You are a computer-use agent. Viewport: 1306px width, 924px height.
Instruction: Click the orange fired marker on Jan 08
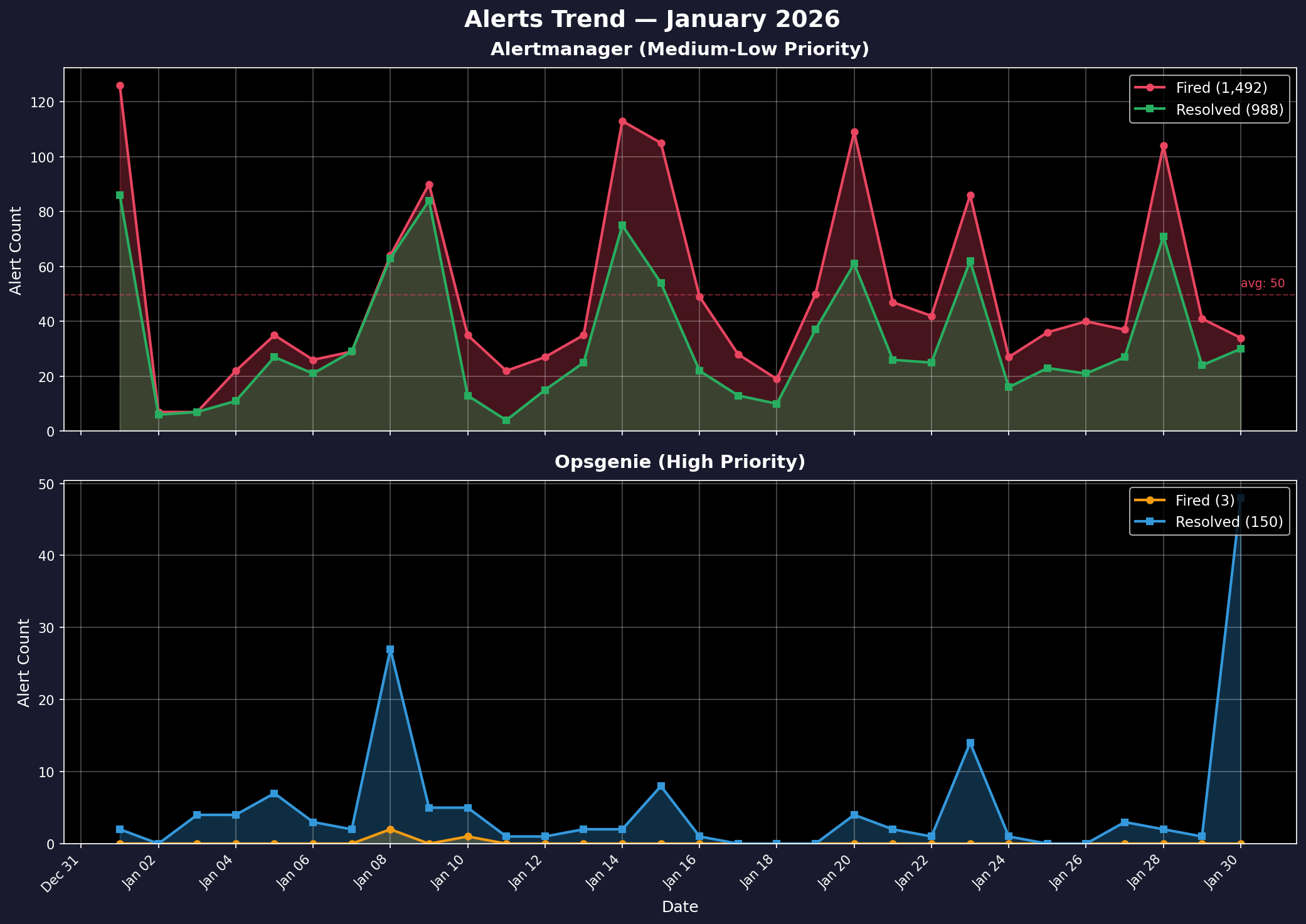(x=390, y=829)
